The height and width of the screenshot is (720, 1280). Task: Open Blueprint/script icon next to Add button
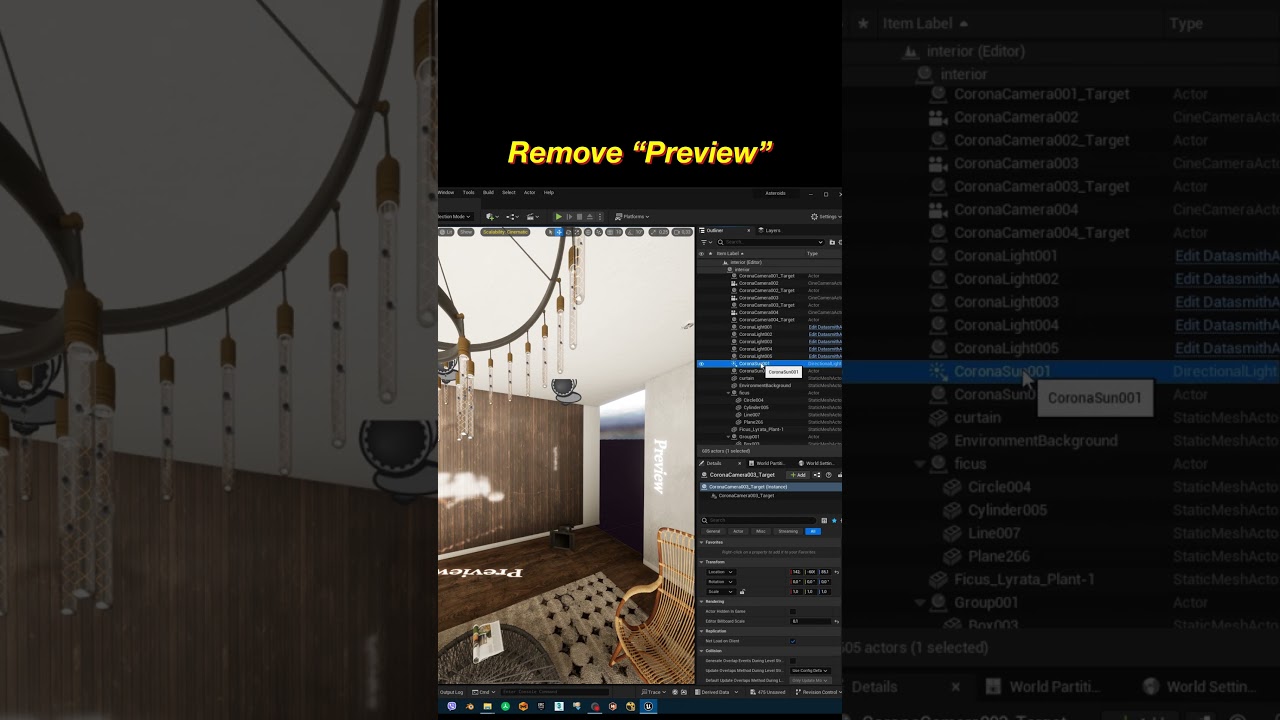click(x=817, y=475)
